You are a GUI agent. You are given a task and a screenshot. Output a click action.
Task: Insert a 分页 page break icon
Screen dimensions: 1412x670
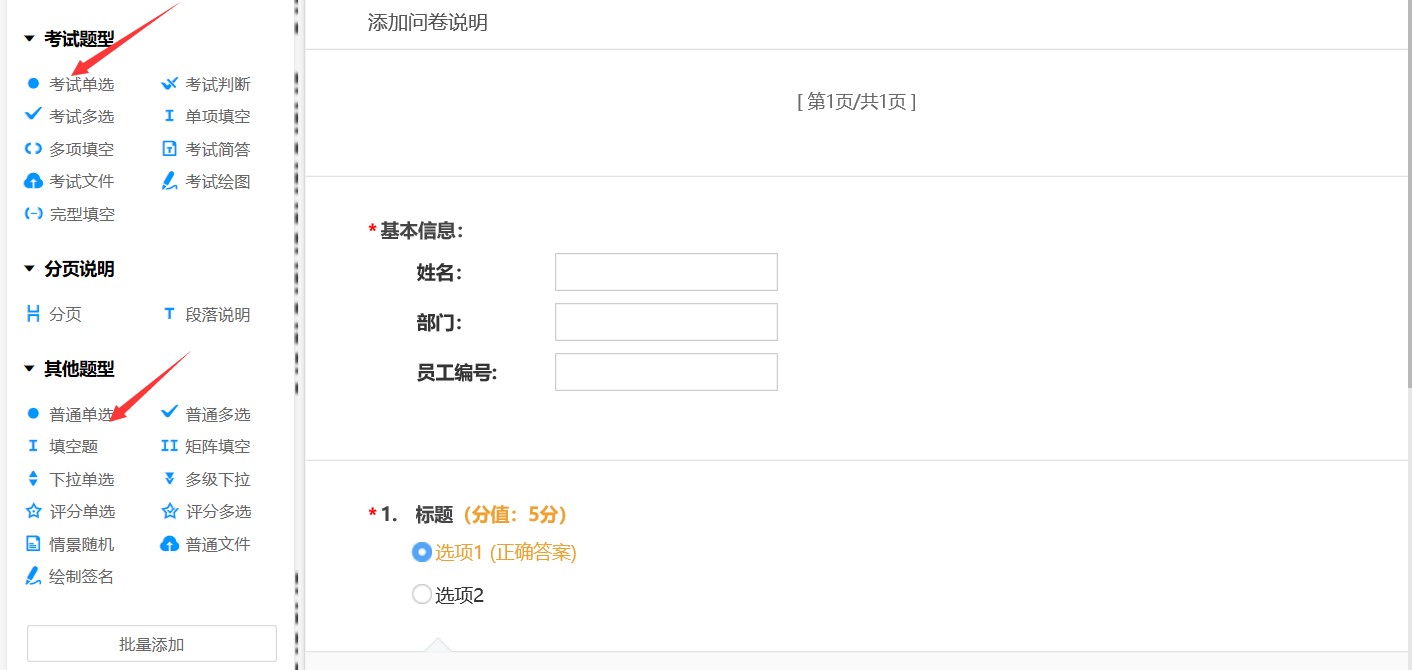(33, 314)
